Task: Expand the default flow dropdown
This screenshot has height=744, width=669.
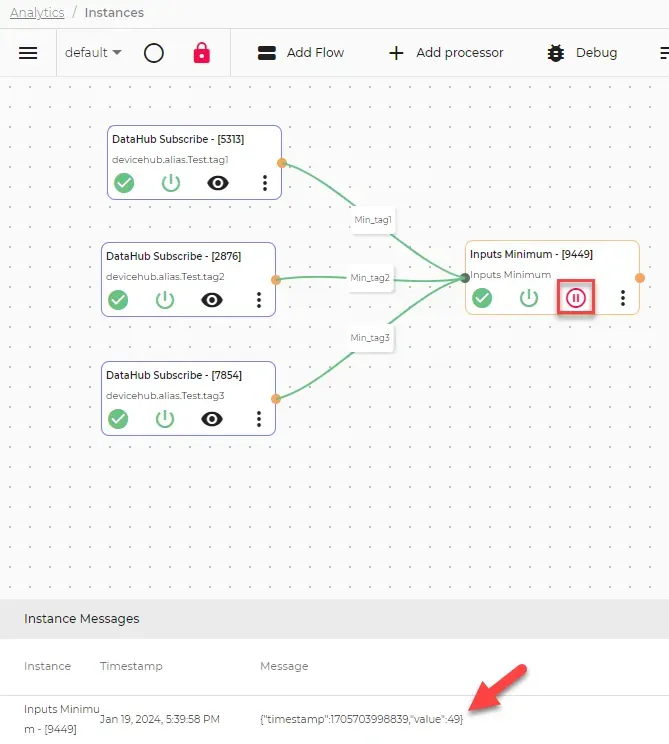Action: pyautogui.click(x=93, y=53)
